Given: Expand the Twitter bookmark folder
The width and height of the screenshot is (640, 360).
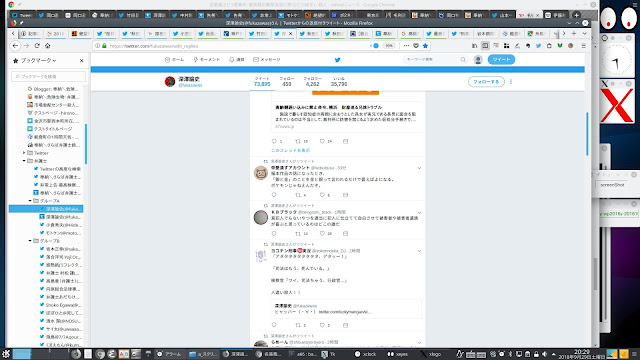Looking at the screenshot, I should (24, 153).
